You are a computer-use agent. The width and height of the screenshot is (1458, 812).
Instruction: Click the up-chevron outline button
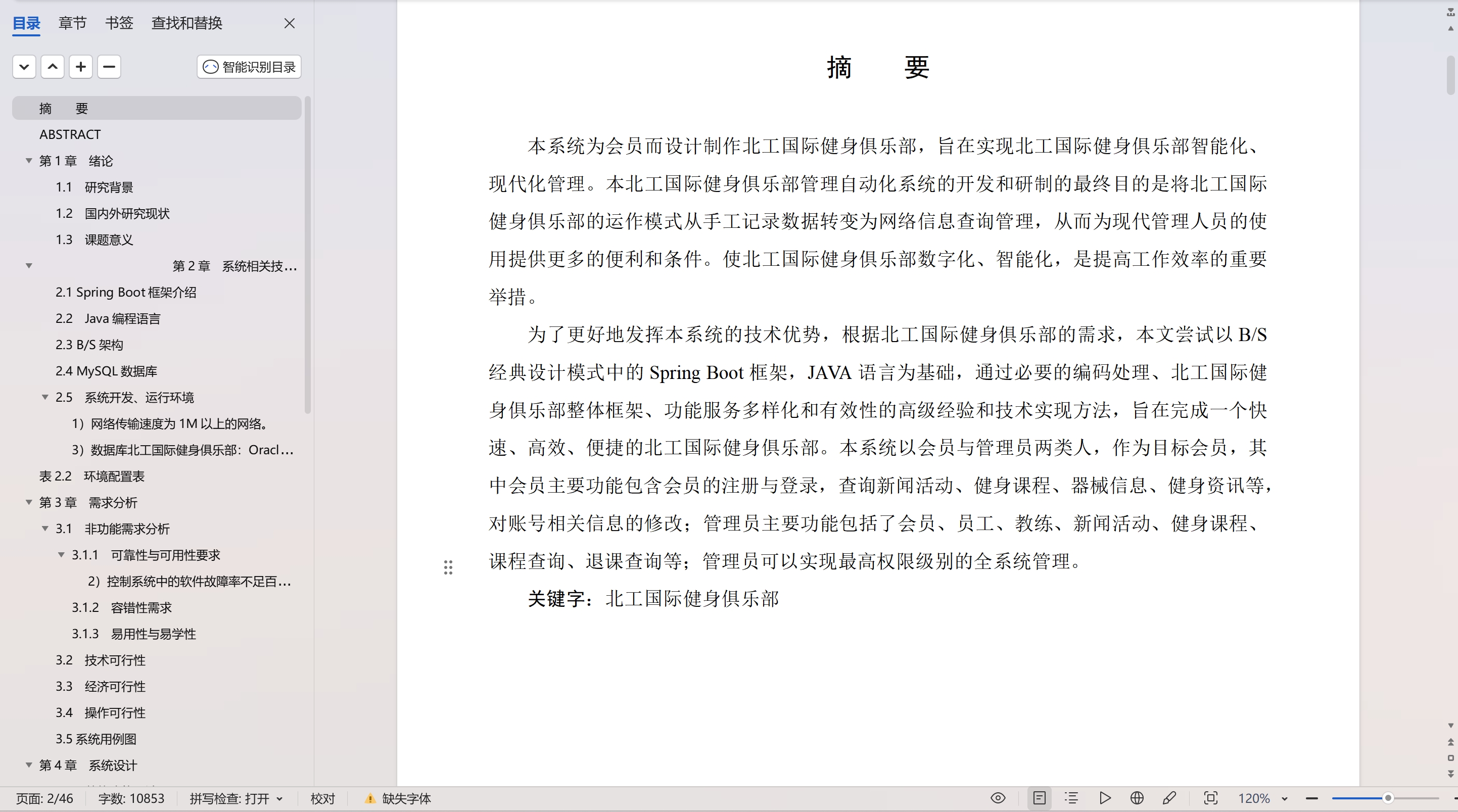point(52,67)
